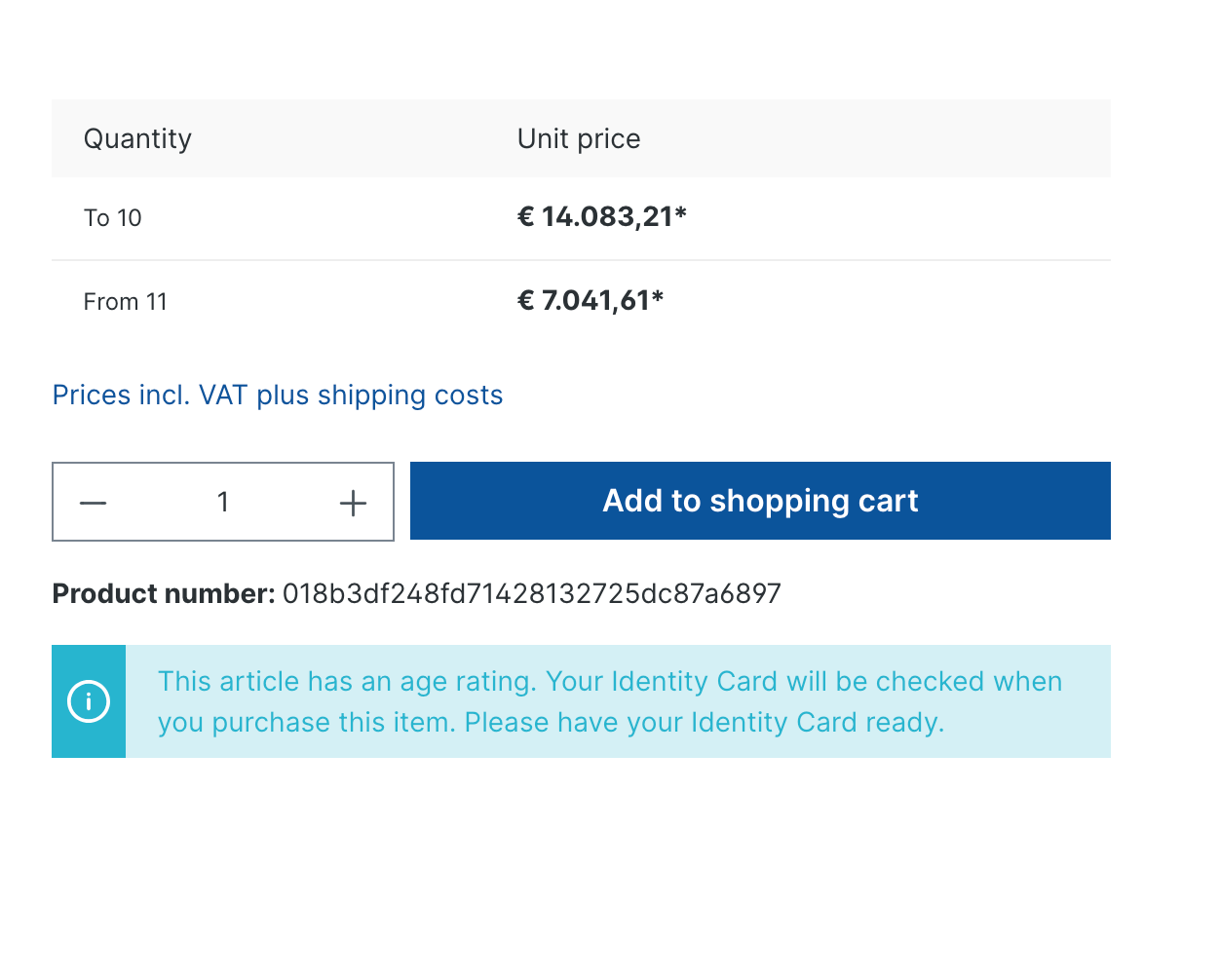
Task: Click the info icon in age notice
Action: click(x=89, y=701)
